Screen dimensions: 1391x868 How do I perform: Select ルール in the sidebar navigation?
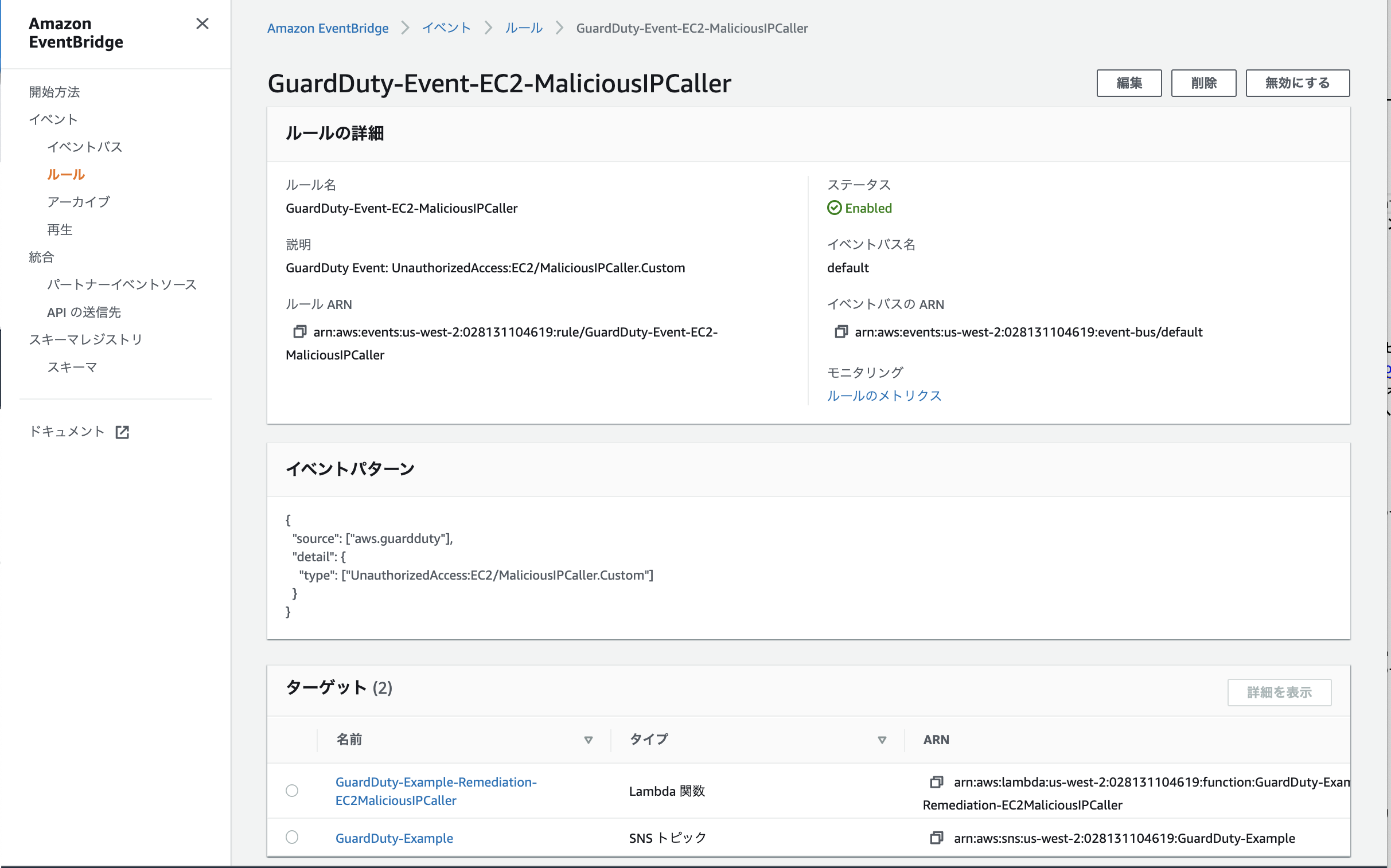tap(66, 174)
